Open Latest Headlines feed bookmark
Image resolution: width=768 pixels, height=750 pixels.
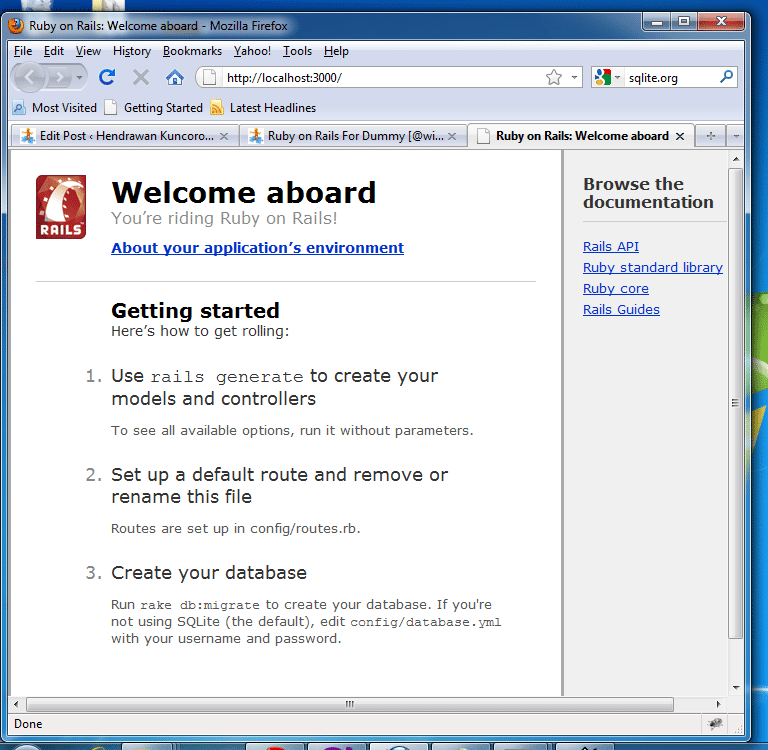tap(263, 107)
